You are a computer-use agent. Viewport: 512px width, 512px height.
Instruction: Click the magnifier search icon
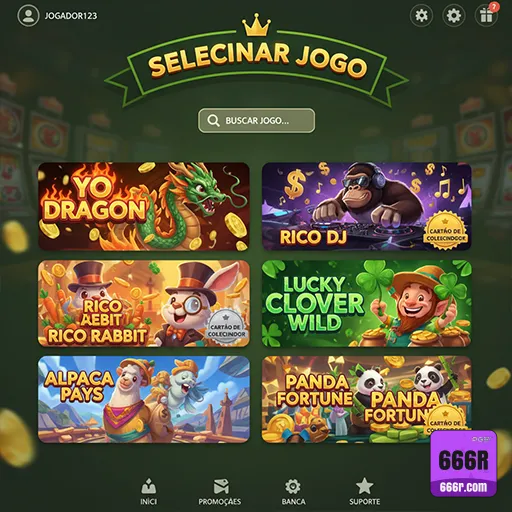tap(213, 120)
